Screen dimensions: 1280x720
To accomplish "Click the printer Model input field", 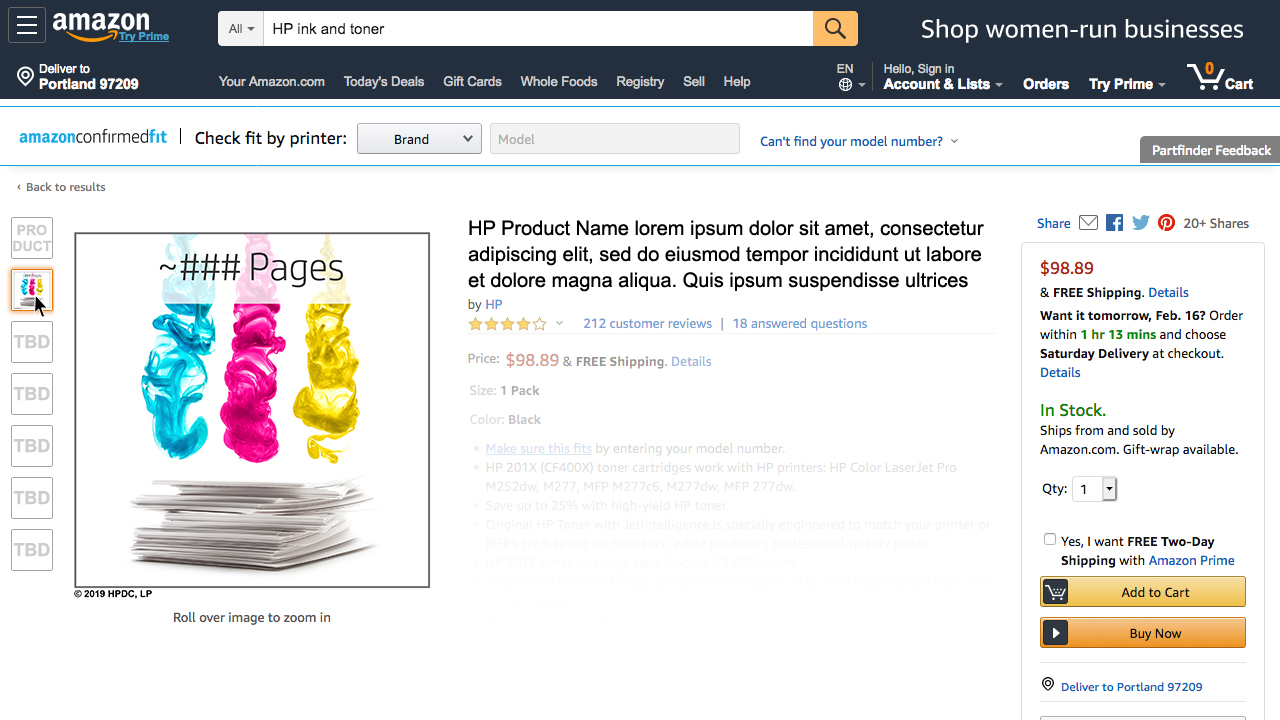I will click(x=615, y=139).
